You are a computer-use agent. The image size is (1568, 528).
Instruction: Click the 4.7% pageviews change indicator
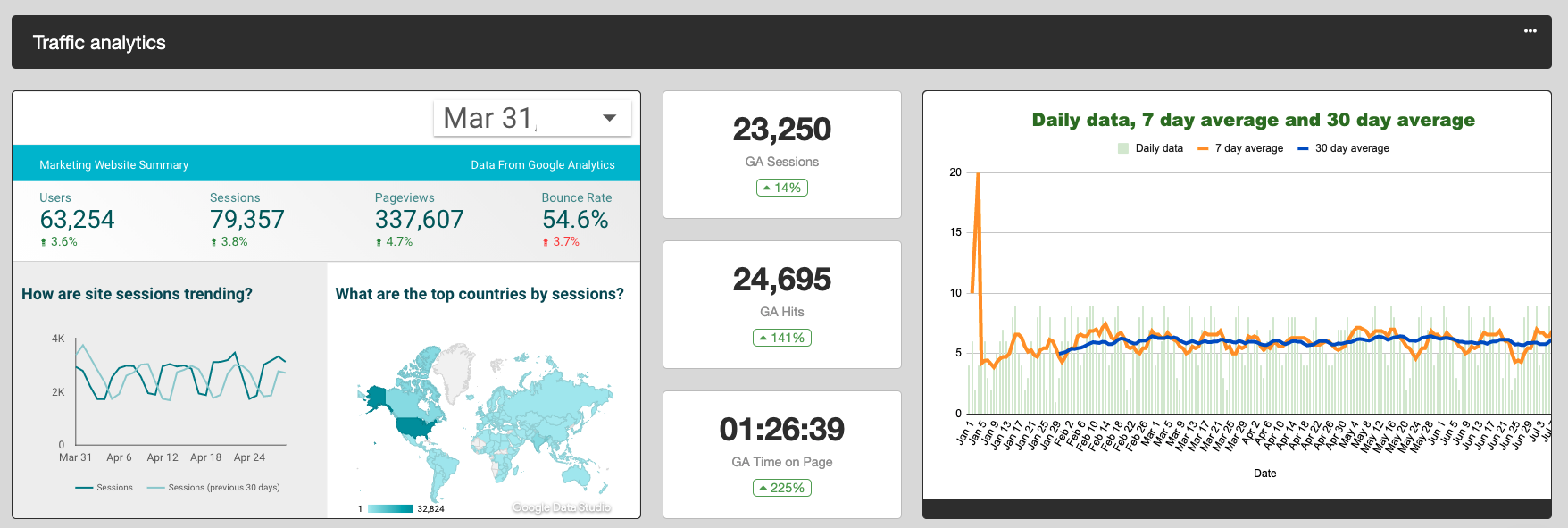[x=394, y=242]
